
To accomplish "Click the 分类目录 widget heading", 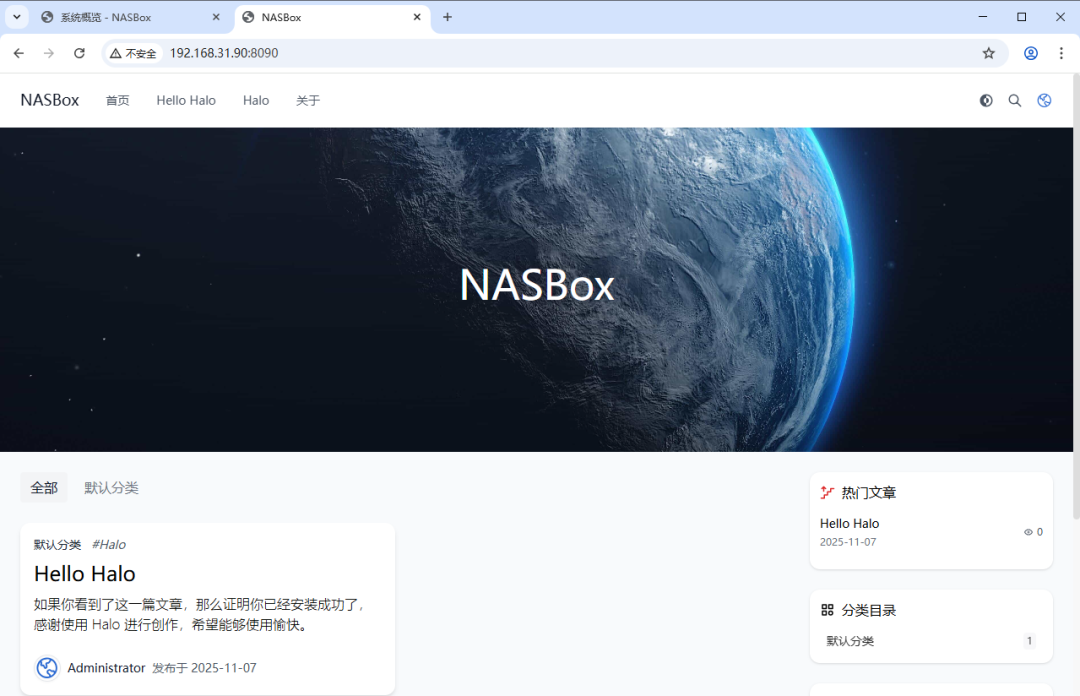I will click(x=869, y=610).
